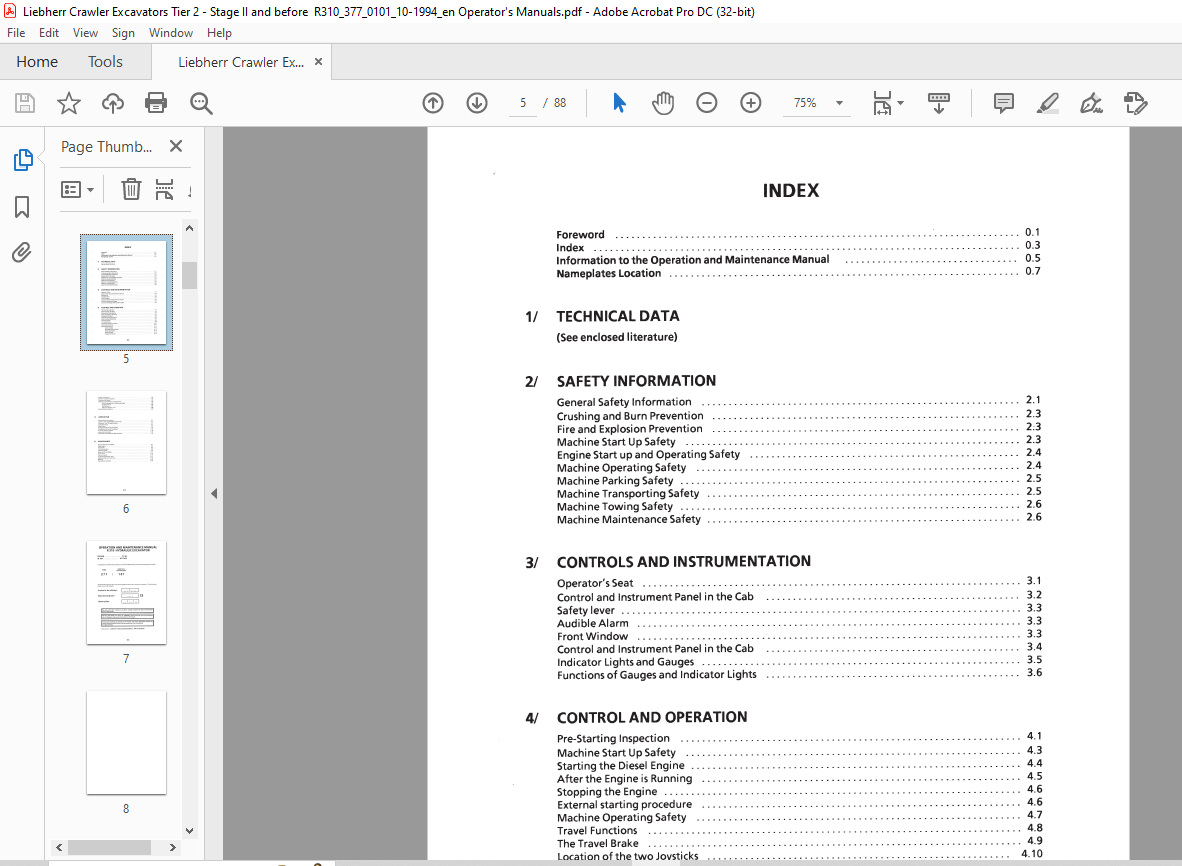
Task: Close the Page Thumbnails panel
Action: [x=176, y=146]
